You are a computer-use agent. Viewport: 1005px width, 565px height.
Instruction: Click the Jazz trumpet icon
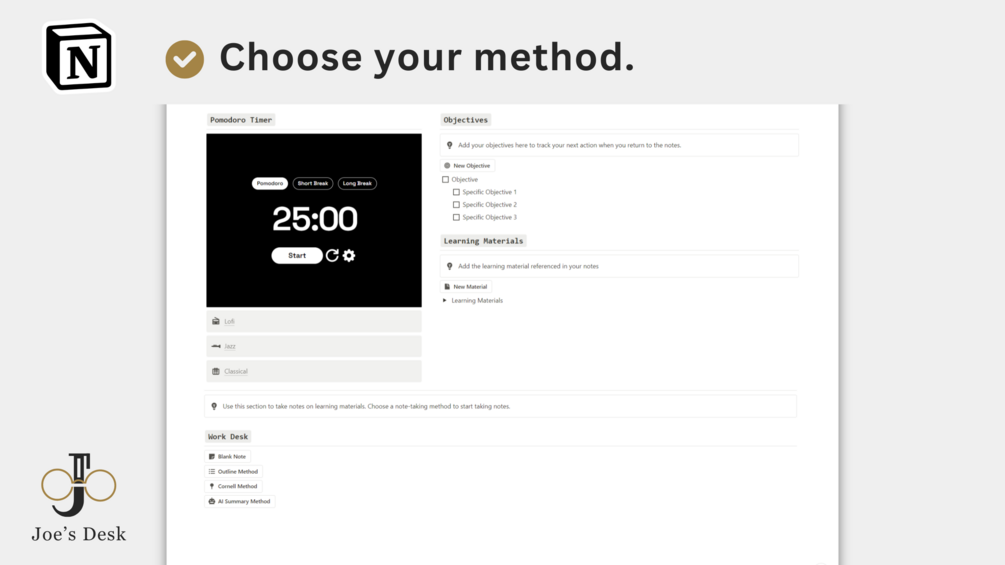(x=216, y=346)
